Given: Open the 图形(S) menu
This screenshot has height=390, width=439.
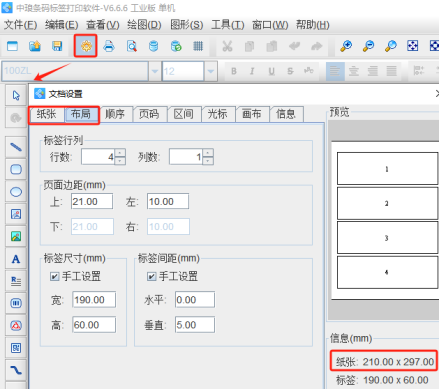Looking at the screenshot, I should coord(186,25).
